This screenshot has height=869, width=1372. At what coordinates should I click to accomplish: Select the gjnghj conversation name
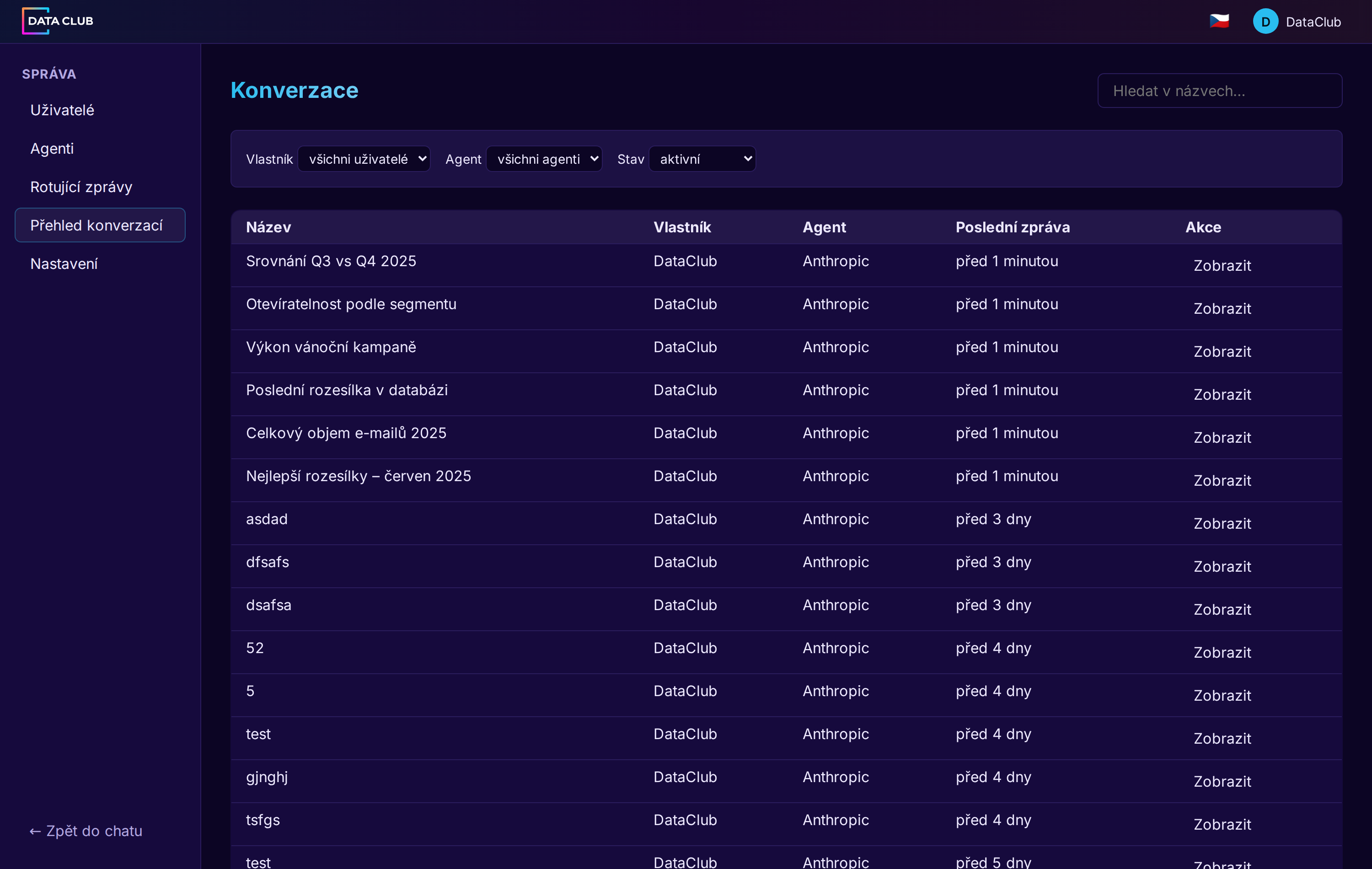coord(267,777)
